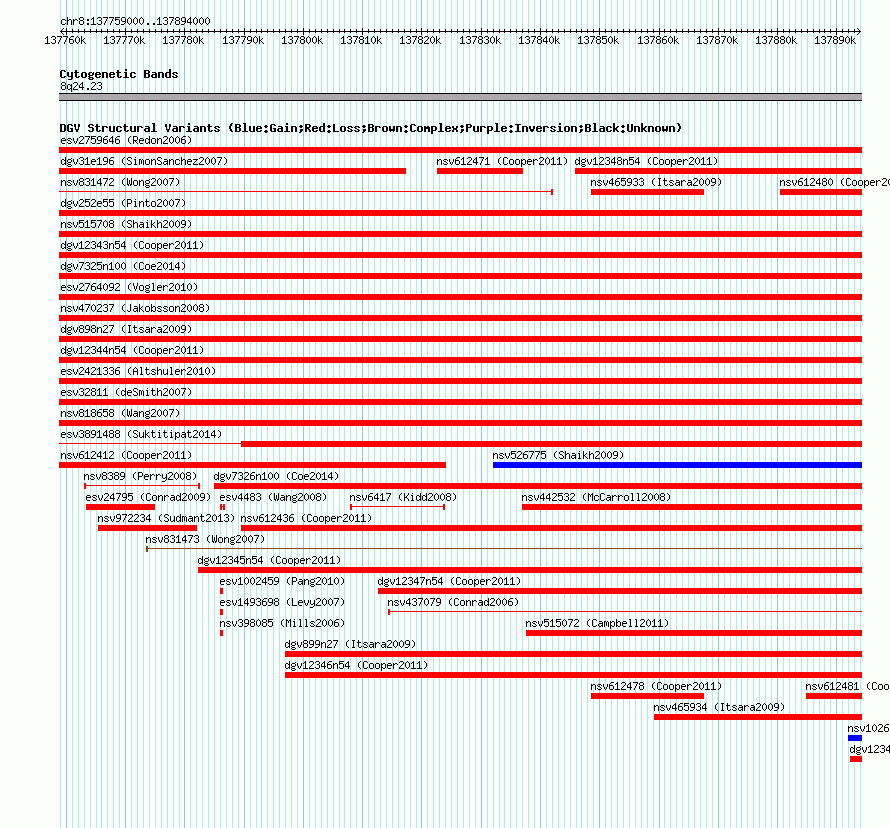Open the nsv515708 (Shaikh2009) variant
890x828 pixels.
coord(126,224)
